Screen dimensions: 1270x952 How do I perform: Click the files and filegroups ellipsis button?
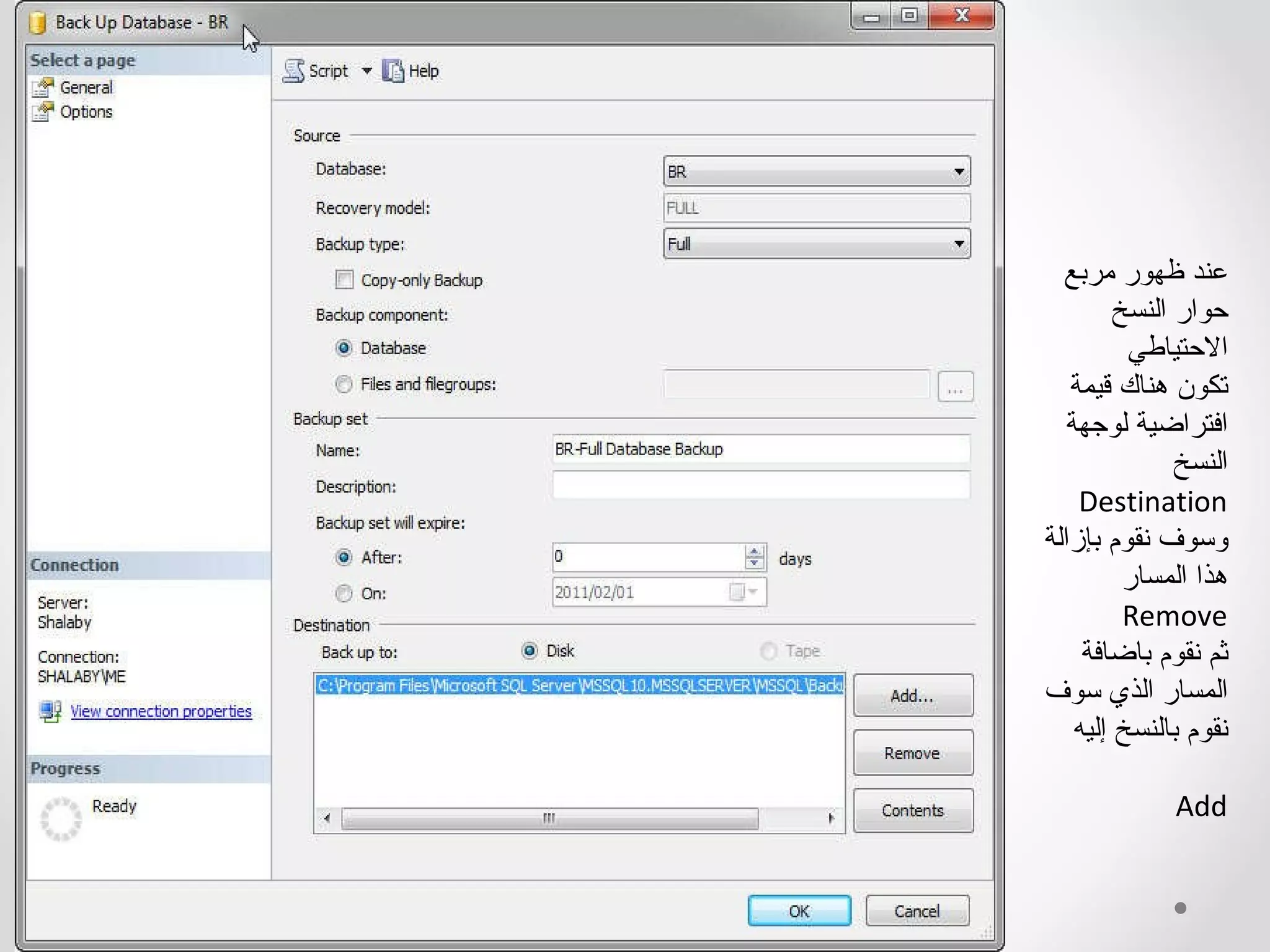[955, 387]
